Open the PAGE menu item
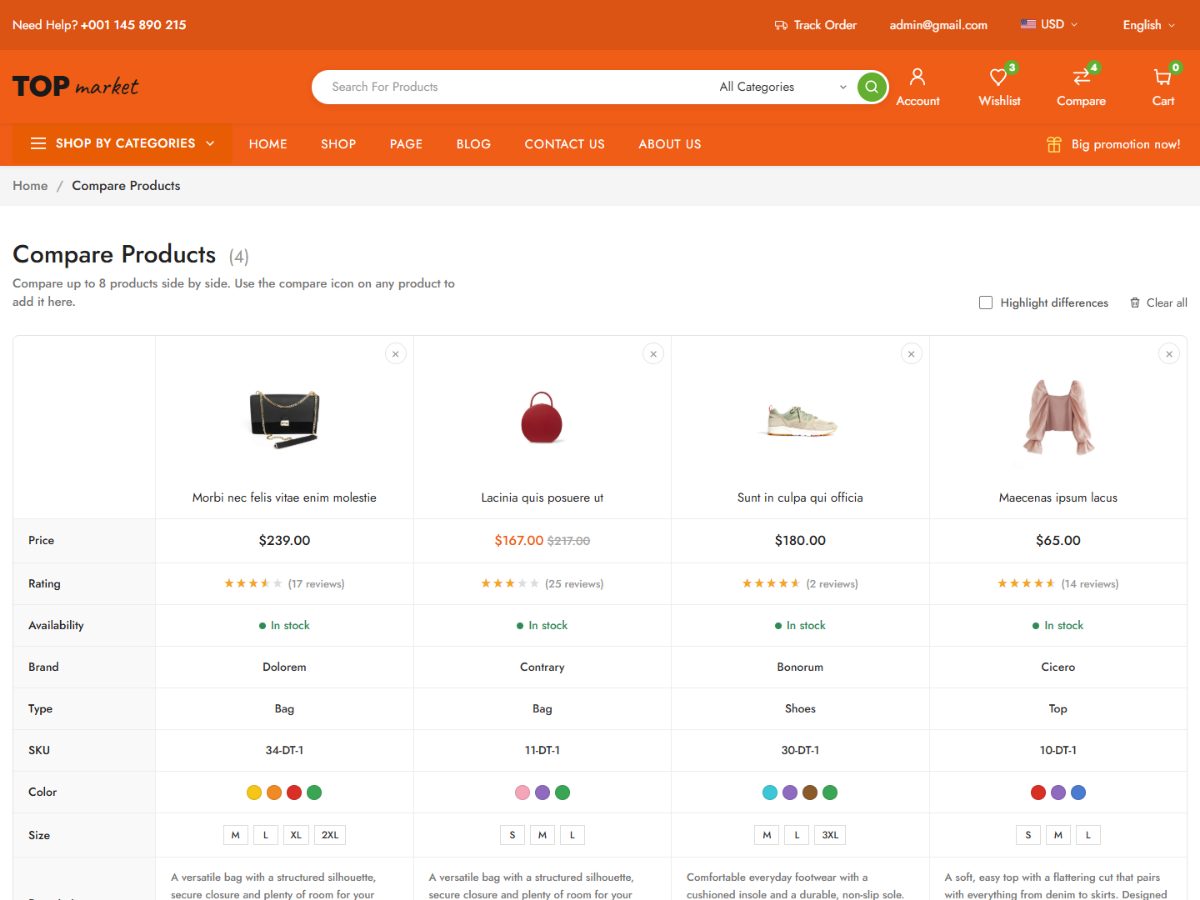This screenshot has width=1200, height=900. [x=406, y=144]
